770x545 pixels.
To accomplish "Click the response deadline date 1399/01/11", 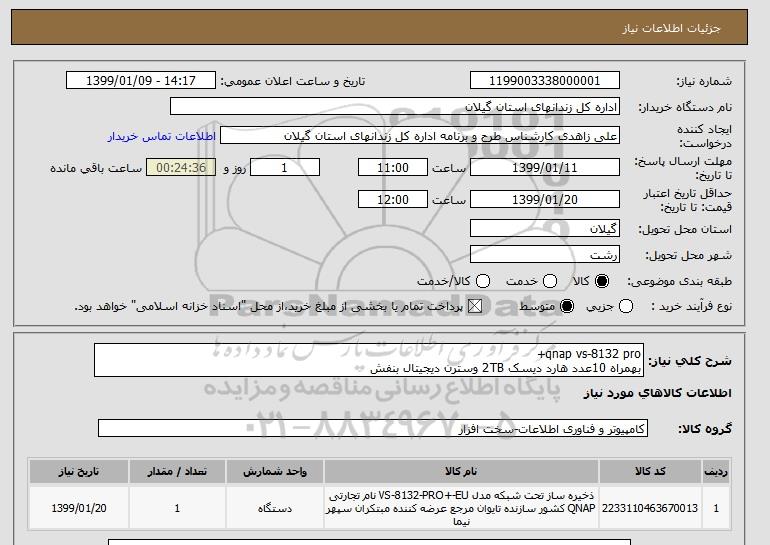I will tap(545, 167).
